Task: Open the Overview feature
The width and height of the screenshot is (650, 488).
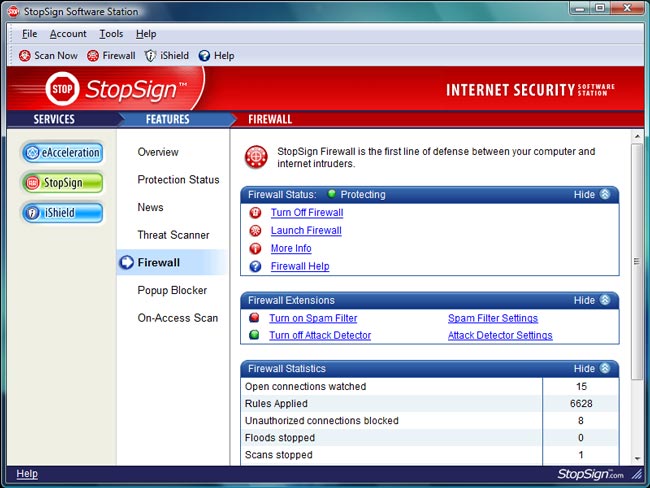Action: pos(158,152)
